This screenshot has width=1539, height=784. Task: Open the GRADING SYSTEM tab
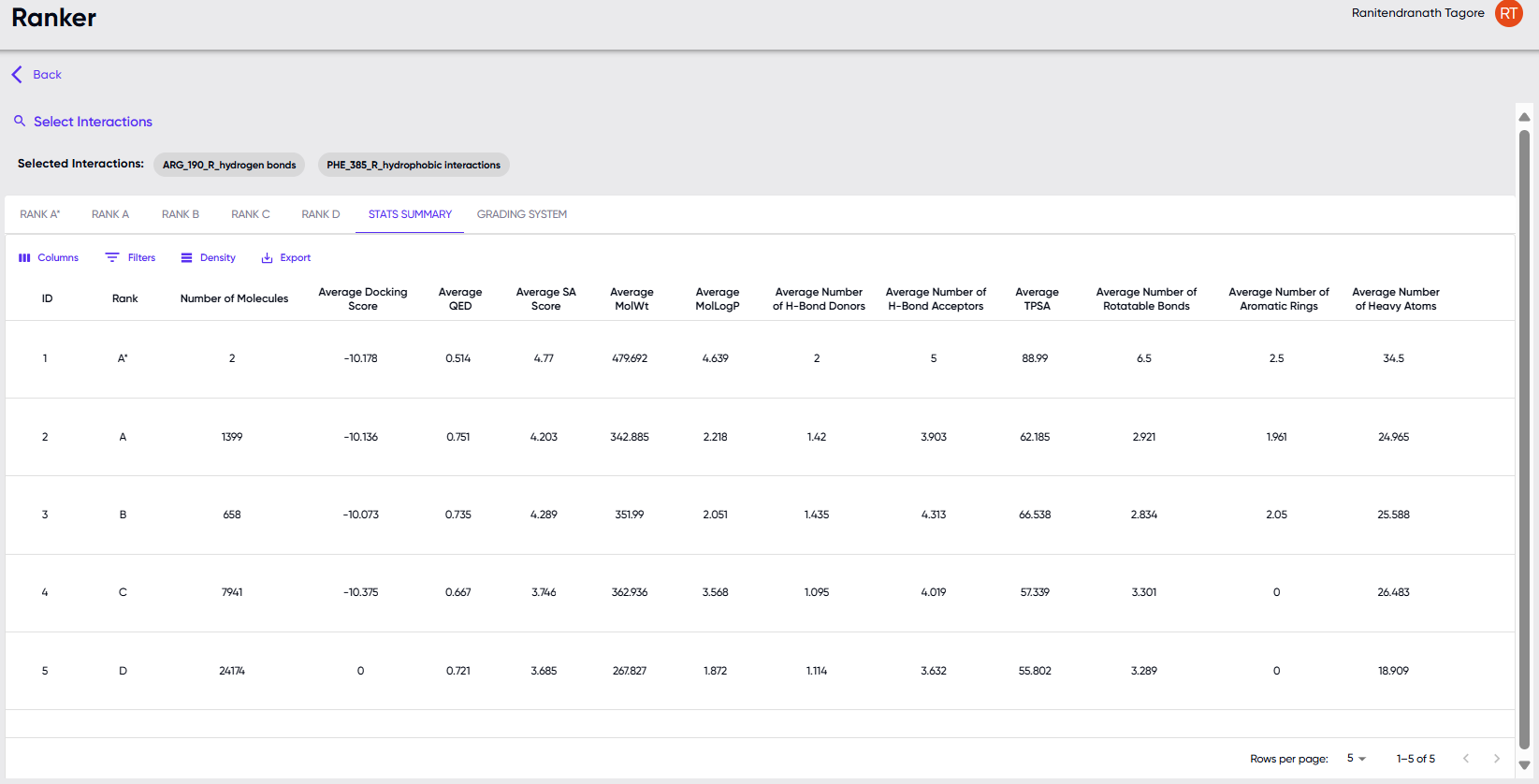[x=522, y=214]
